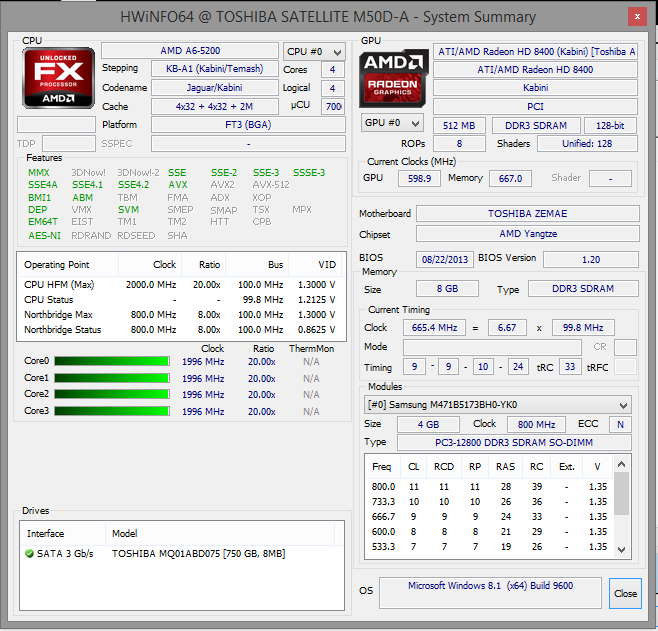Viewport: 658px width, 631px height.
Task: Click the Microsoft Windows 8.1 OS field
Action: (x=490, y=593)
